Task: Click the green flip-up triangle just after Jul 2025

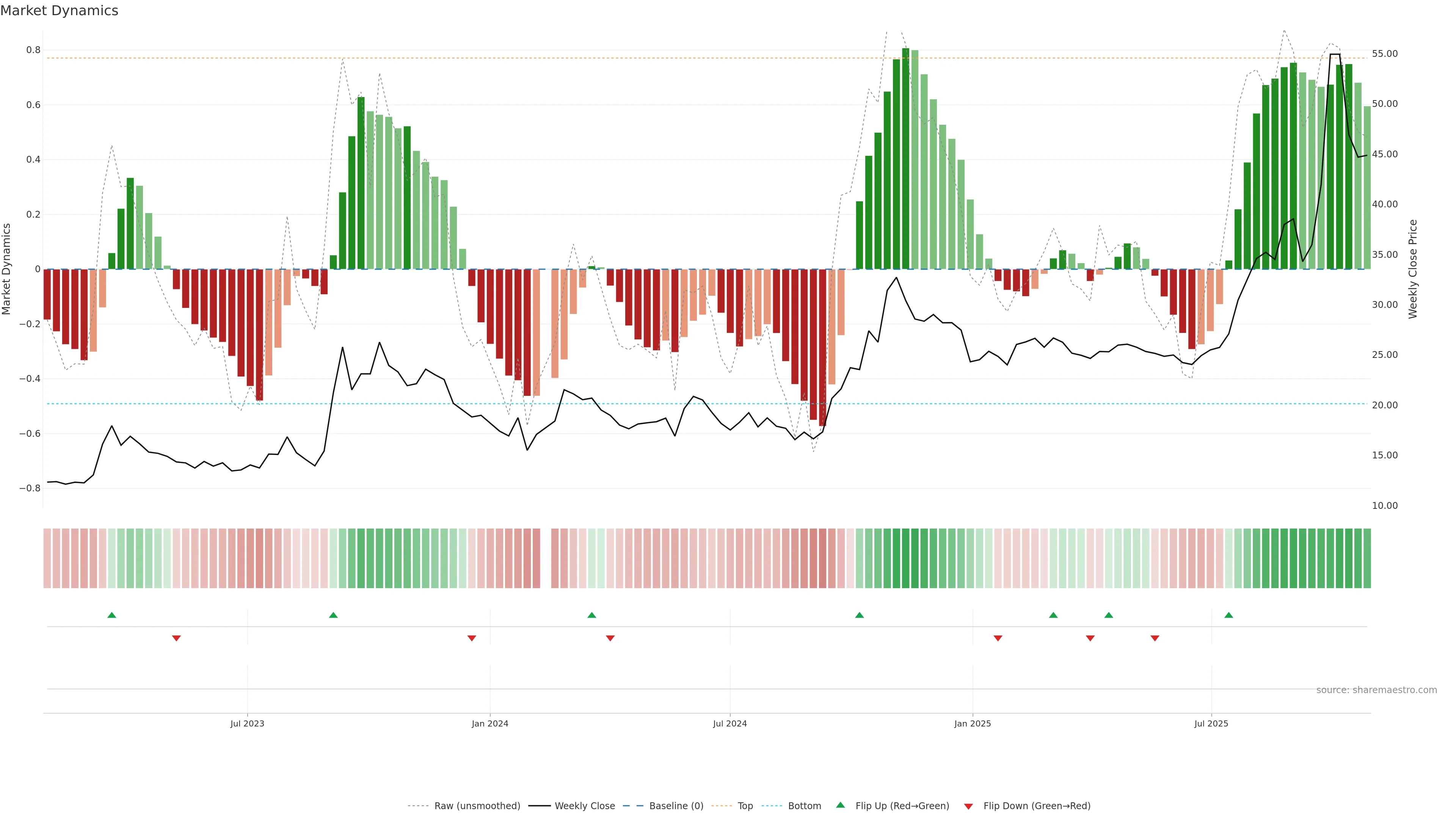Action: click(1229, 615)
